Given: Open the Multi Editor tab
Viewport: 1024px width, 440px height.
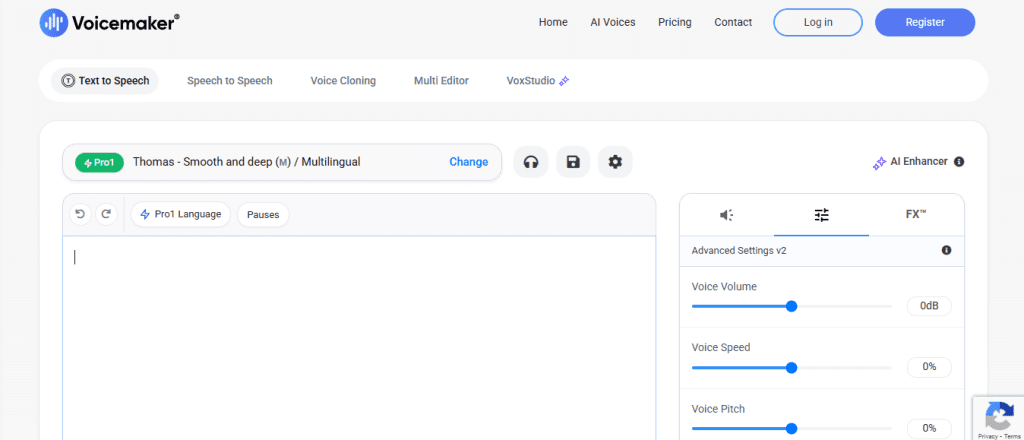Looking at the screenshot, I should point(441,81).
